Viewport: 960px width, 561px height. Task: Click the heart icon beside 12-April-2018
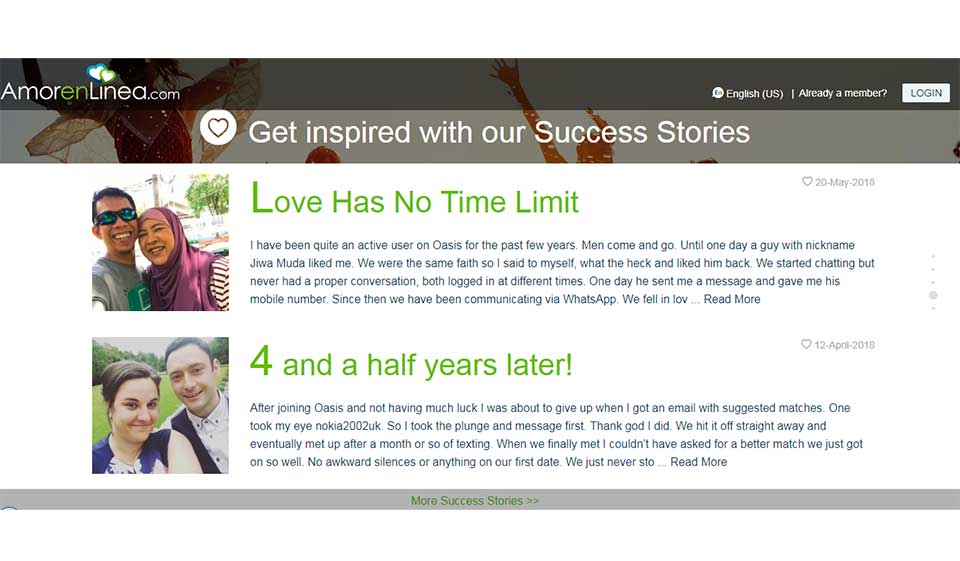806,345
